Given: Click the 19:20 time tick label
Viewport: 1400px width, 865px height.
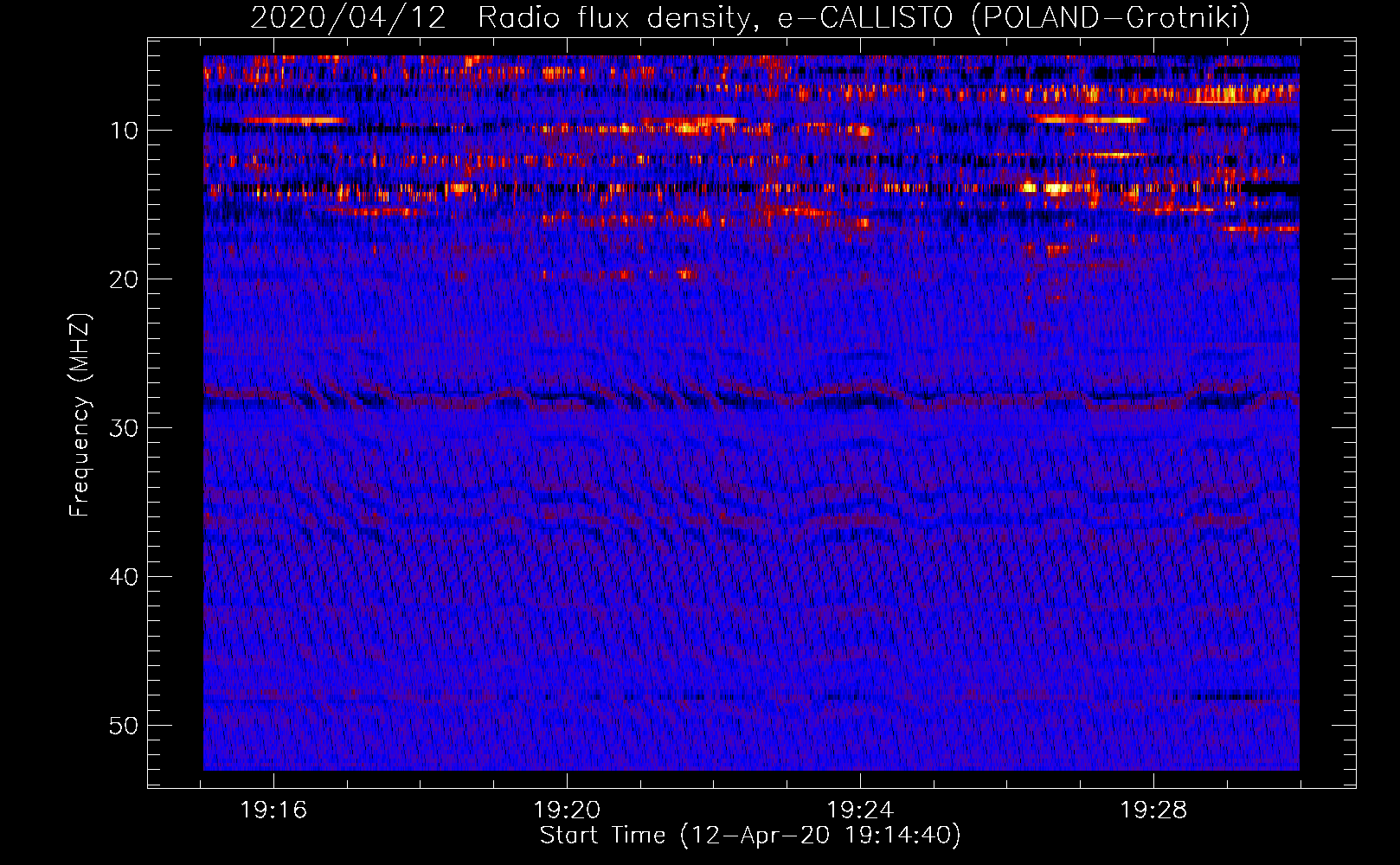Looking at the screenshot, I should (567, 811).
